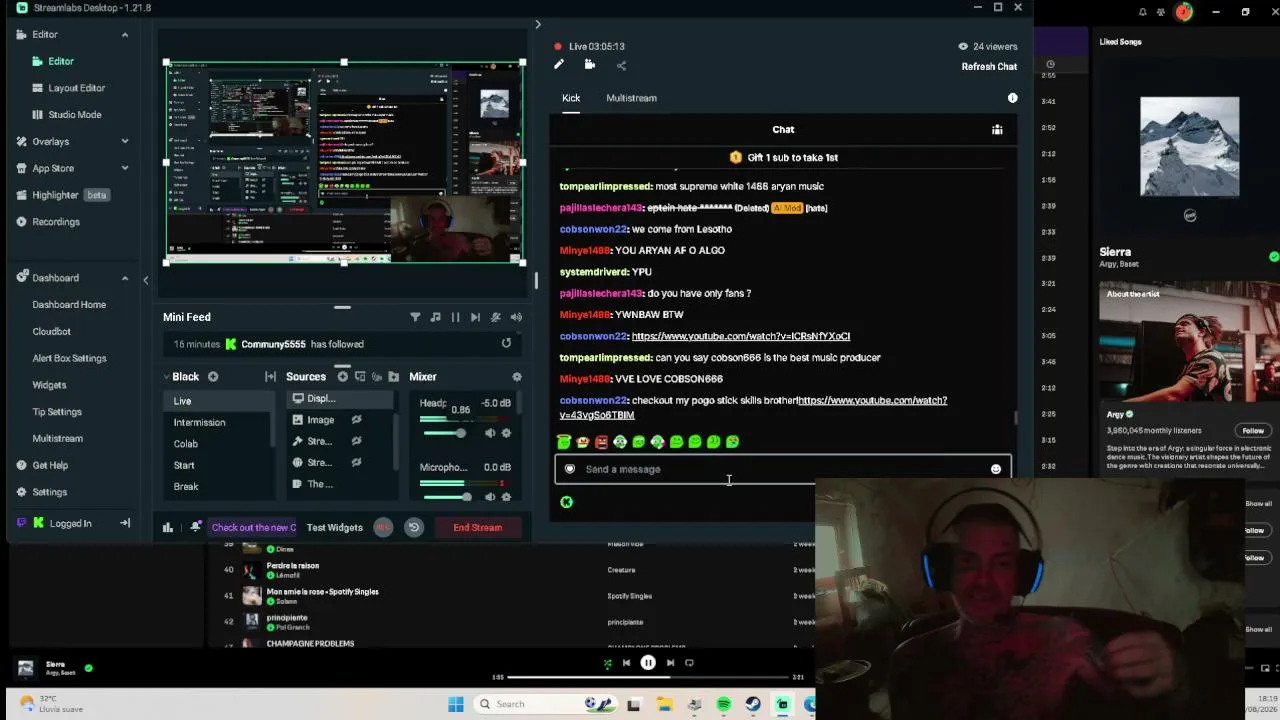Open the Mixer settings gear
The image size is (1280, 720).
point(516,377)
